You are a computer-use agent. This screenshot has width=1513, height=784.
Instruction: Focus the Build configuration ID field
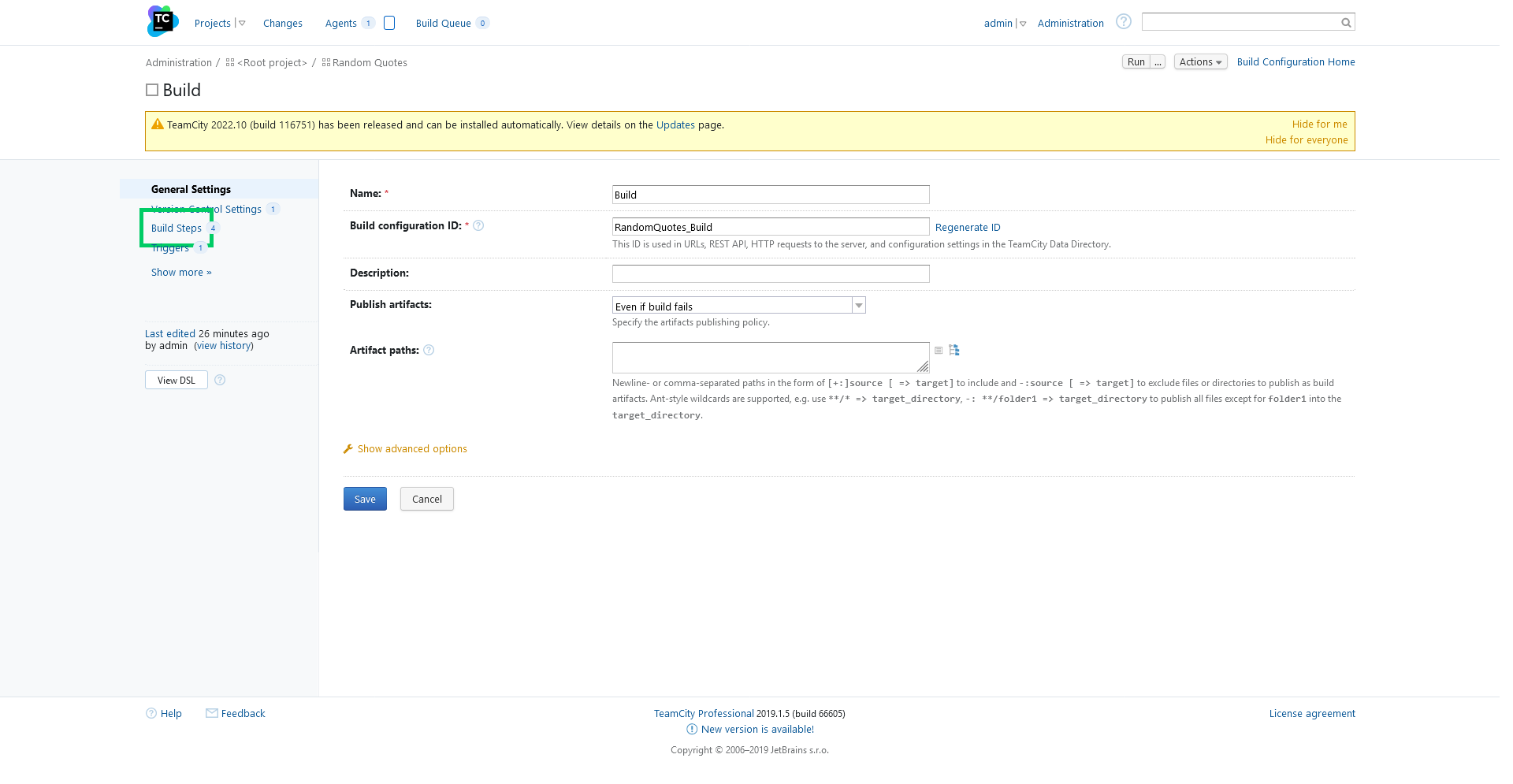(771, 227)
